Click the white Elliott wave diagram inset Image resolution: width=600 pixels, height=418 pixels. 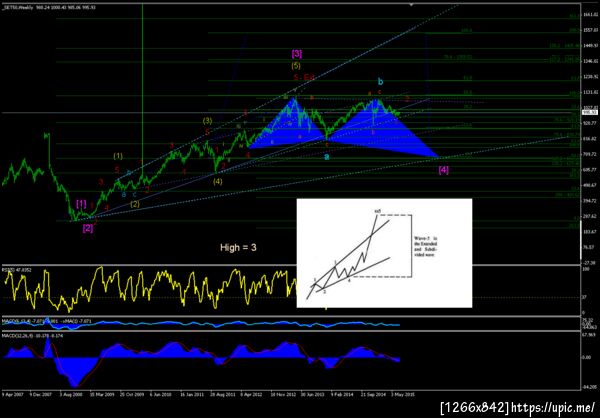pyautogui.click(x=384, y=253)
